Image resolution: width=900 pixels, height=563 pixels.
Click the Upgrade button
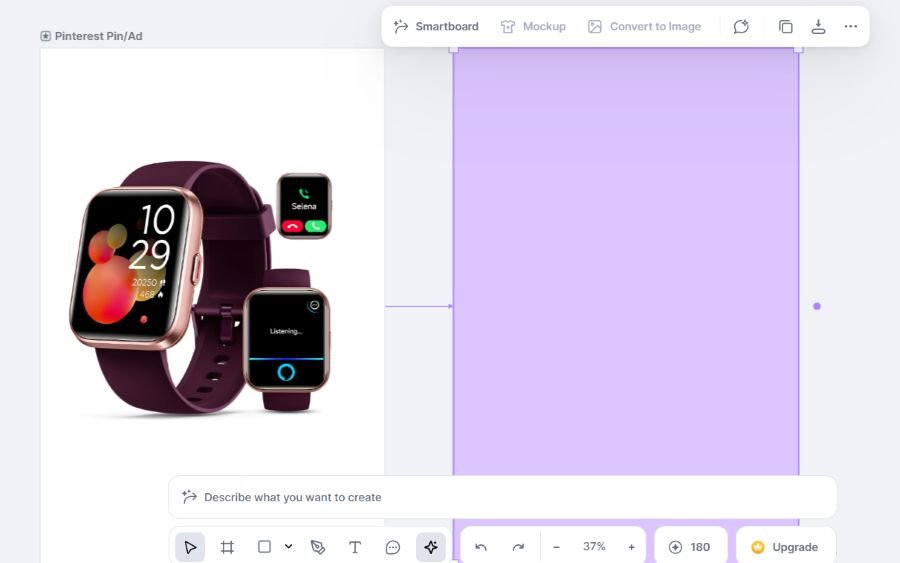pos(785,547)
